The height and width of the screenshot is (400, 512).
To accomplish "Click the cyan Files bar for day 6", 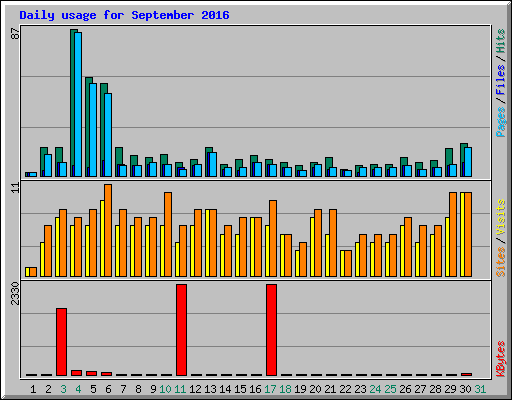I will coord(108,135).
